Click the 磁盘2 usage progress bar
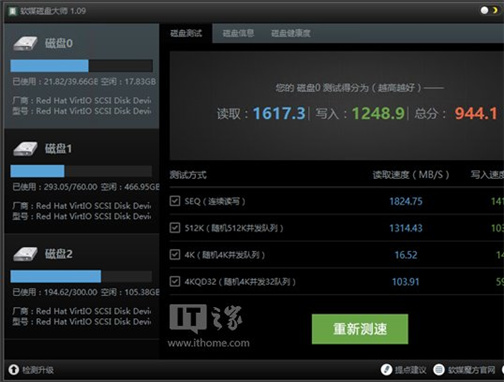The width and height of the screenshot is (504, 382). coord(82,276)
